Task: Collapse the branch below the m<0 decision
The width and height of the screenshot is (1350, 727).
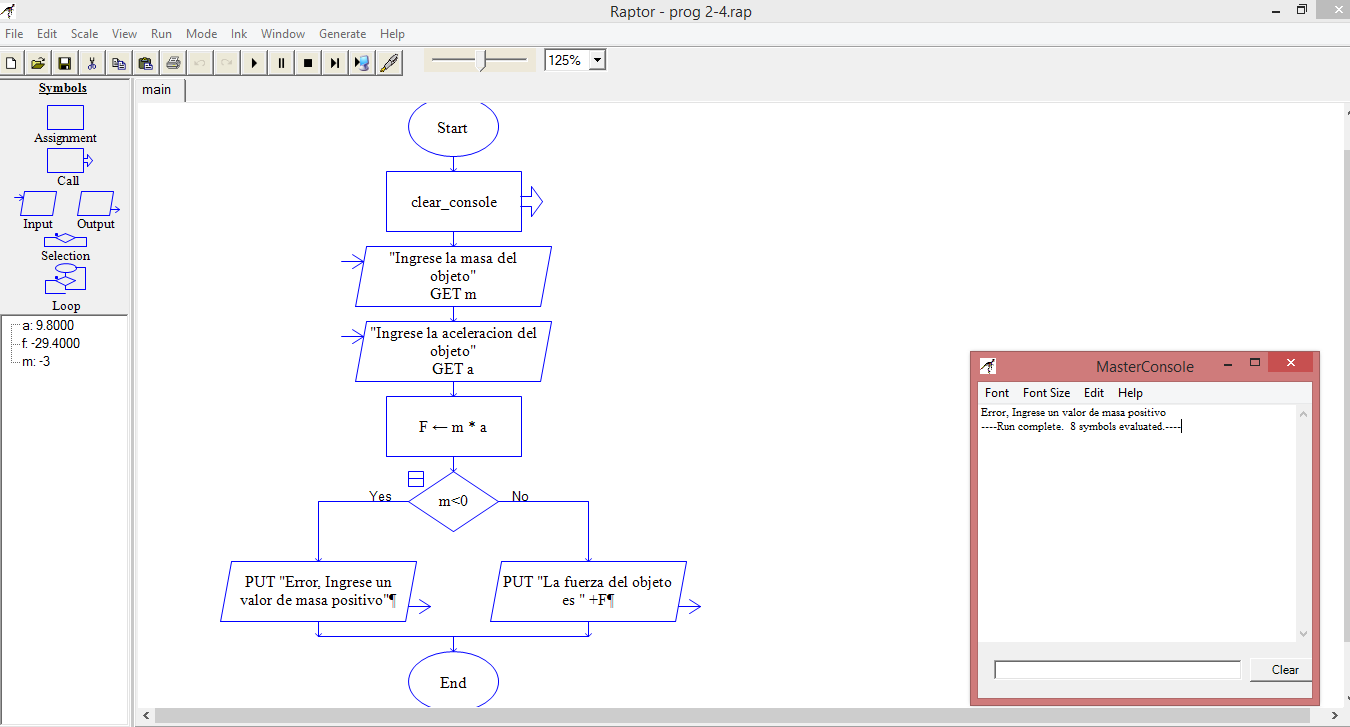Action: pos(415,478)
